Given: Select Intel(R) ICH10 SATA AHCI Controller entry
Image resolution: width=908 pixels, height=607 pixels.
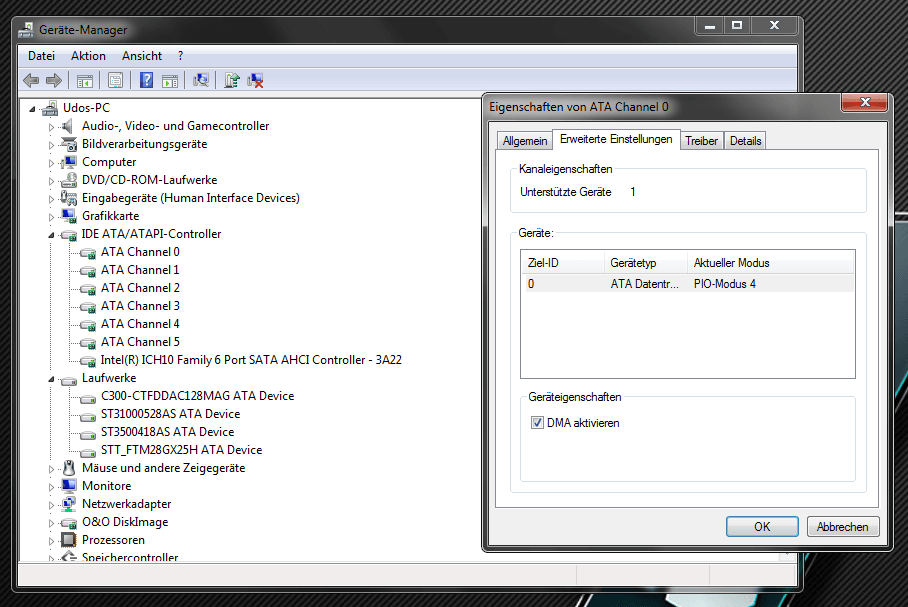Looking at the screenshot, I should pos(251,360).
